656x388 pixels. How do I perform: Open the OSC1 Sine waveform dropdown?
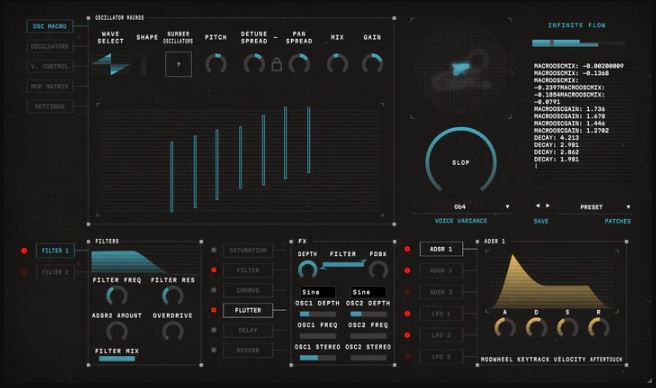tap(318, 292)
